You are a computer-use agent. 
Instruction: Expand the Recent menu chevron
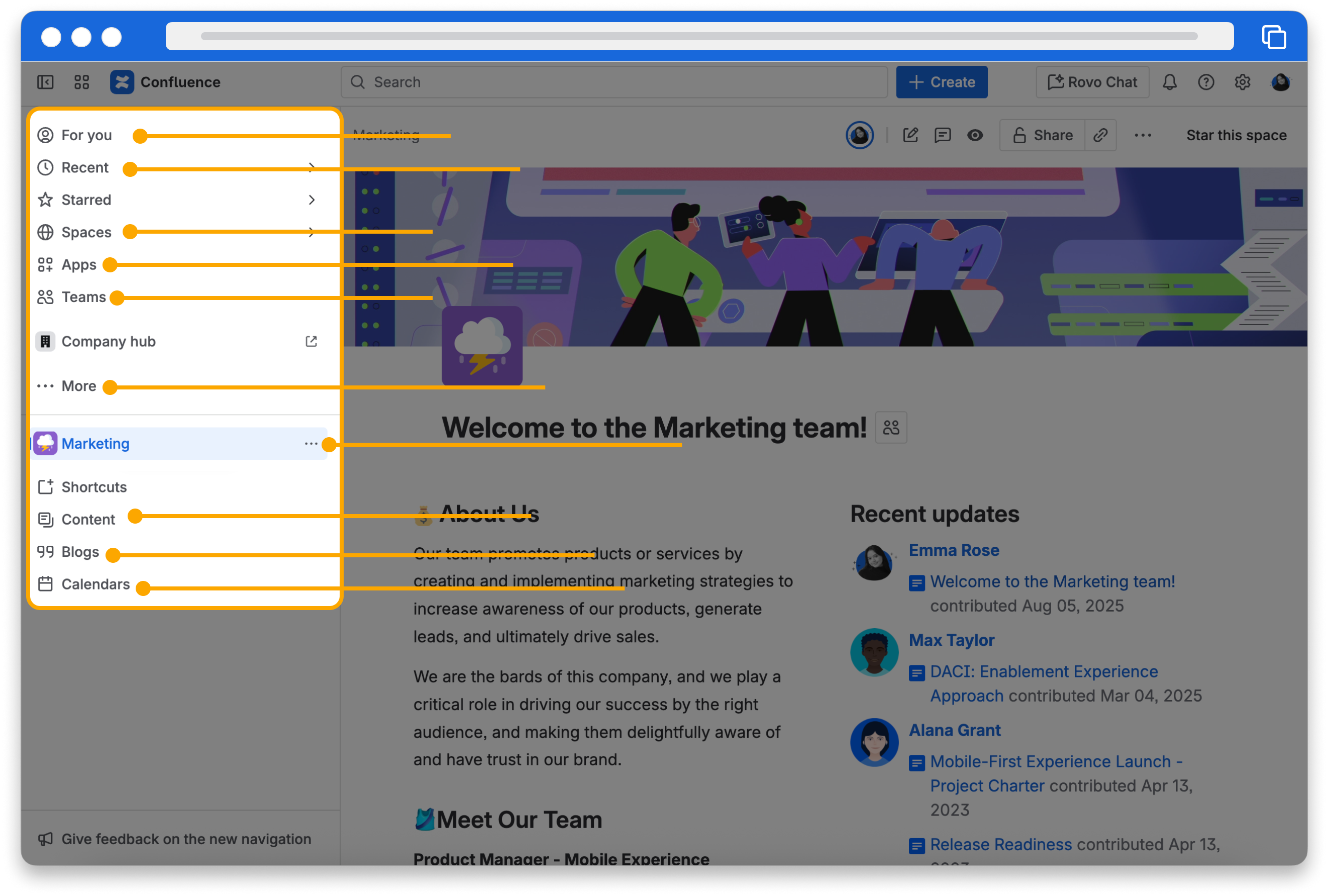click(312, 167)
